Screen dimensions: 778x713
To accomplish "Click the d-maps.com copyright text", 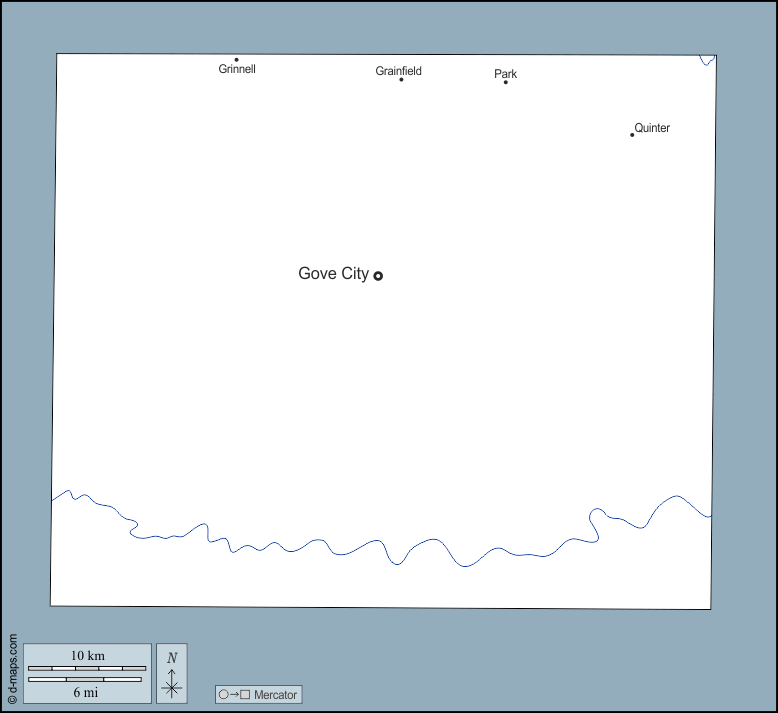I will [13, 668].
